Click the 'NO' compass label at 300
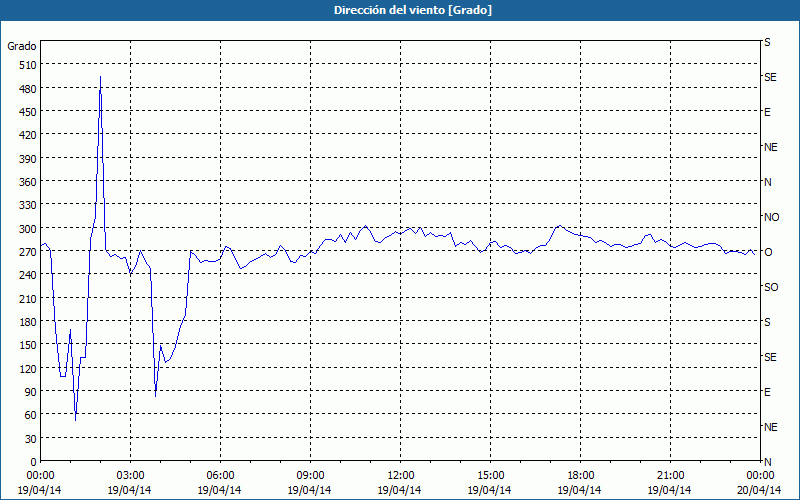The width and height of the screenshot is (800, 500). (771, 217)
